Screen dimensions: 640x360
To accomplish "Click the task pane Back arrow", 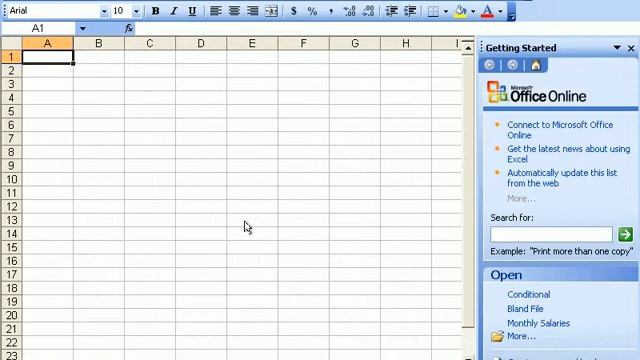I will pos(490,65).
